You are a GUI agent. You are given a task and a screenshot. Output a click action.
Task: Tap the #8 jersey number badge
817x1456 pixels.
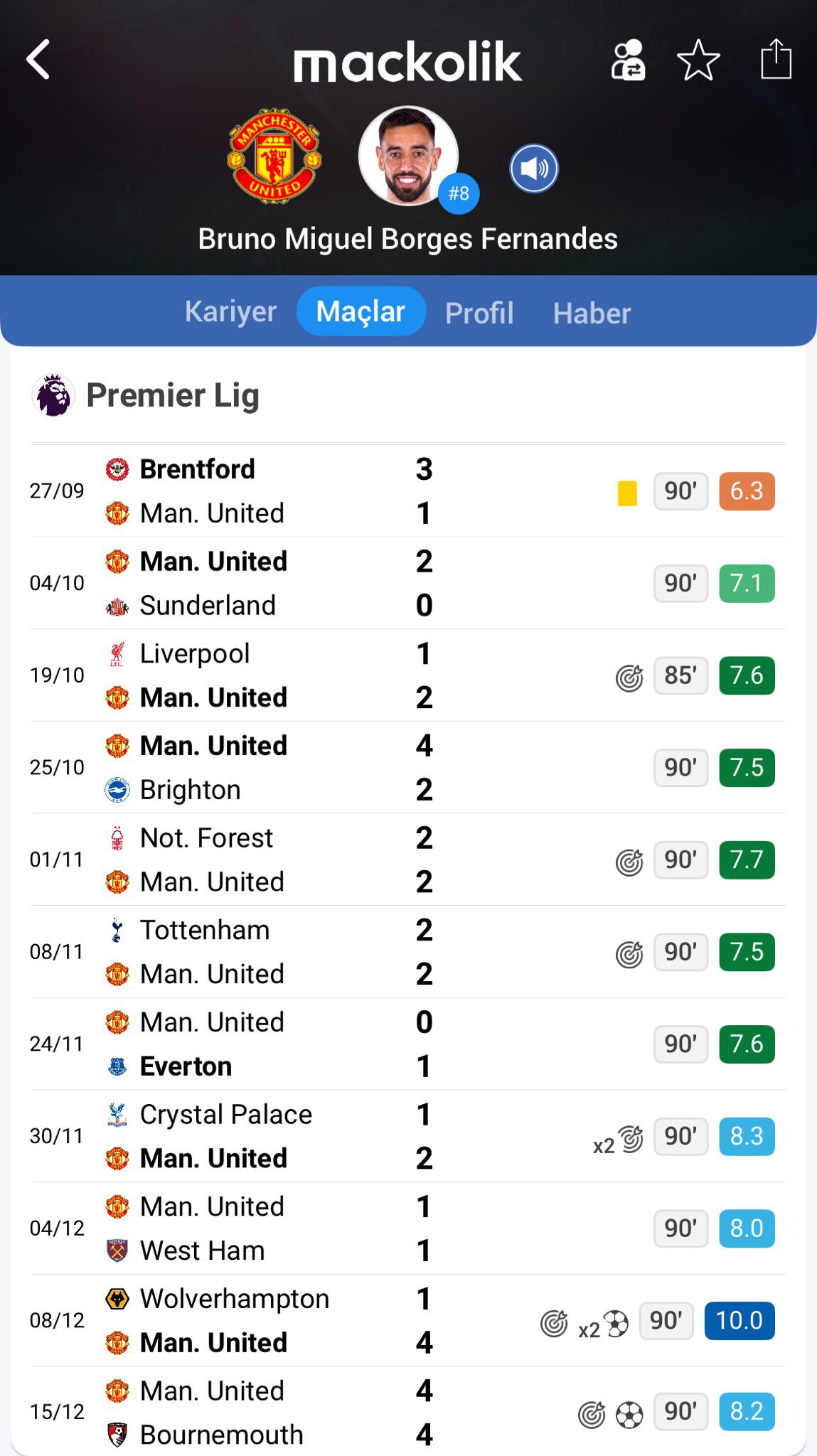459,193
